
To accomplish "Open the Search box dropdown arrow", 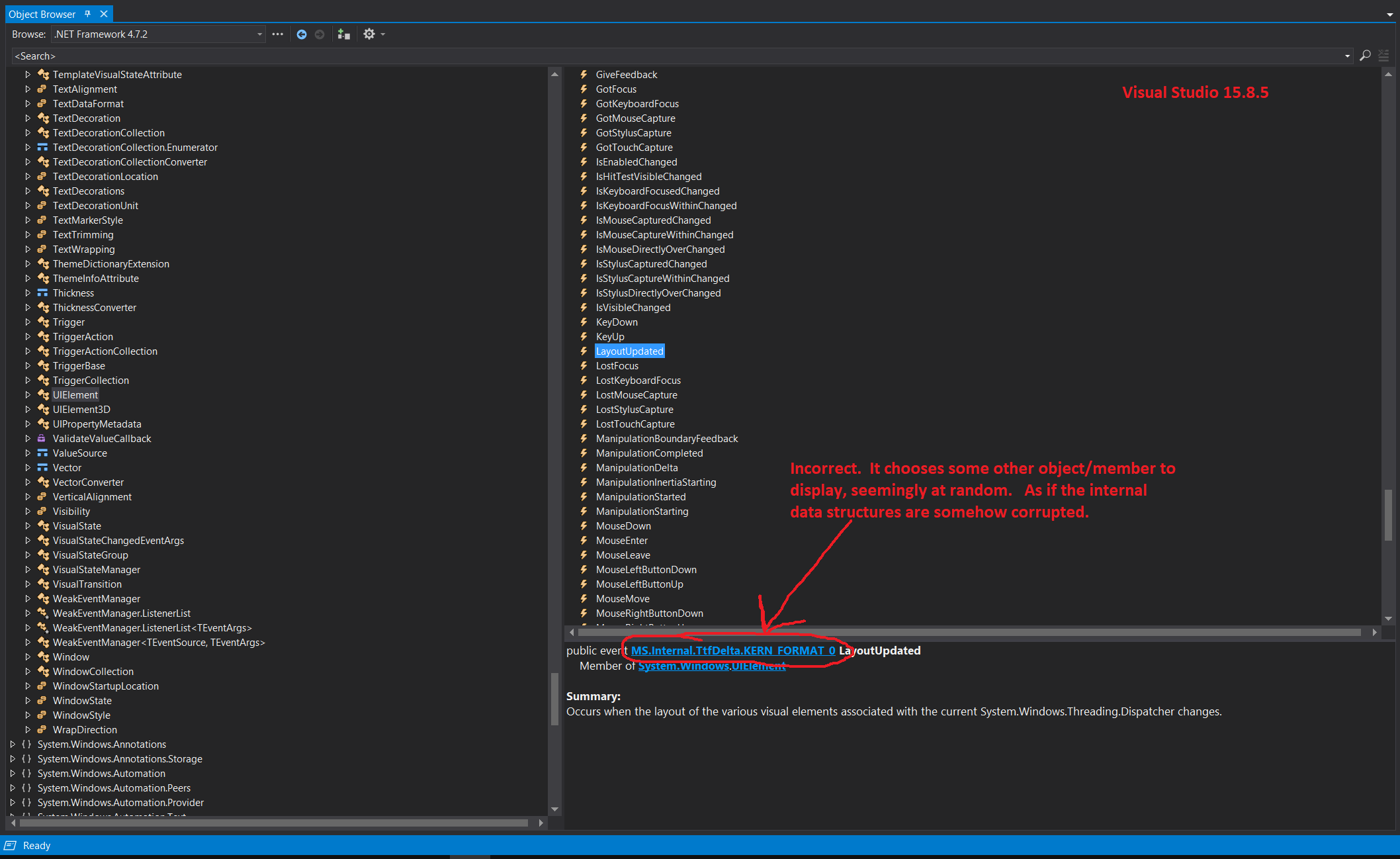I will pyautogui.click(x=1347, y=56).
